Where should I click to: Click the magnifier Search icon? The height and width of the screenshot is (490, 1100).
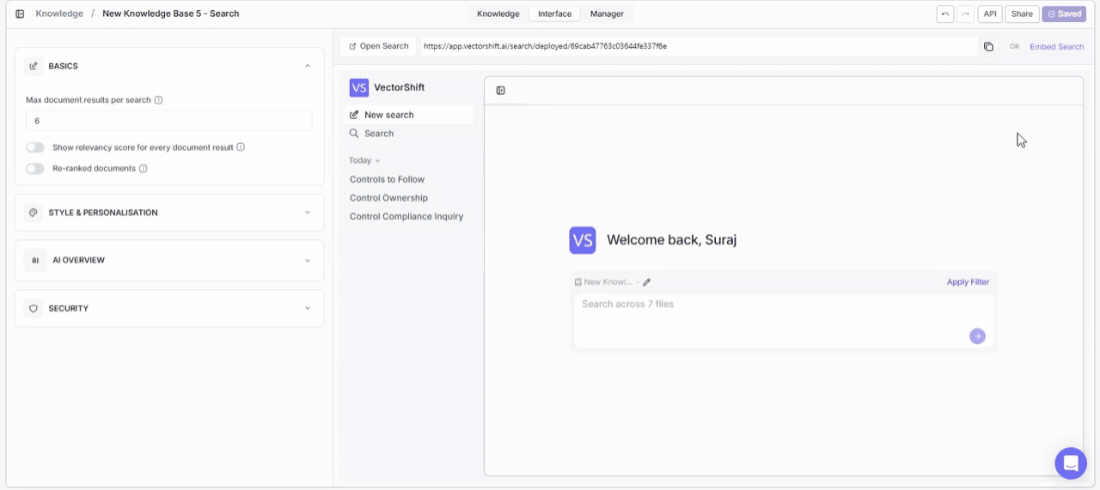point(354,133)
